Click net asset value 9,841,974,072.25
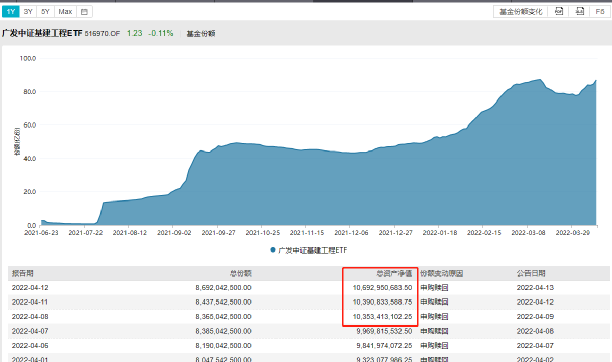The image size is (612, 362). [x=384, y=346]
